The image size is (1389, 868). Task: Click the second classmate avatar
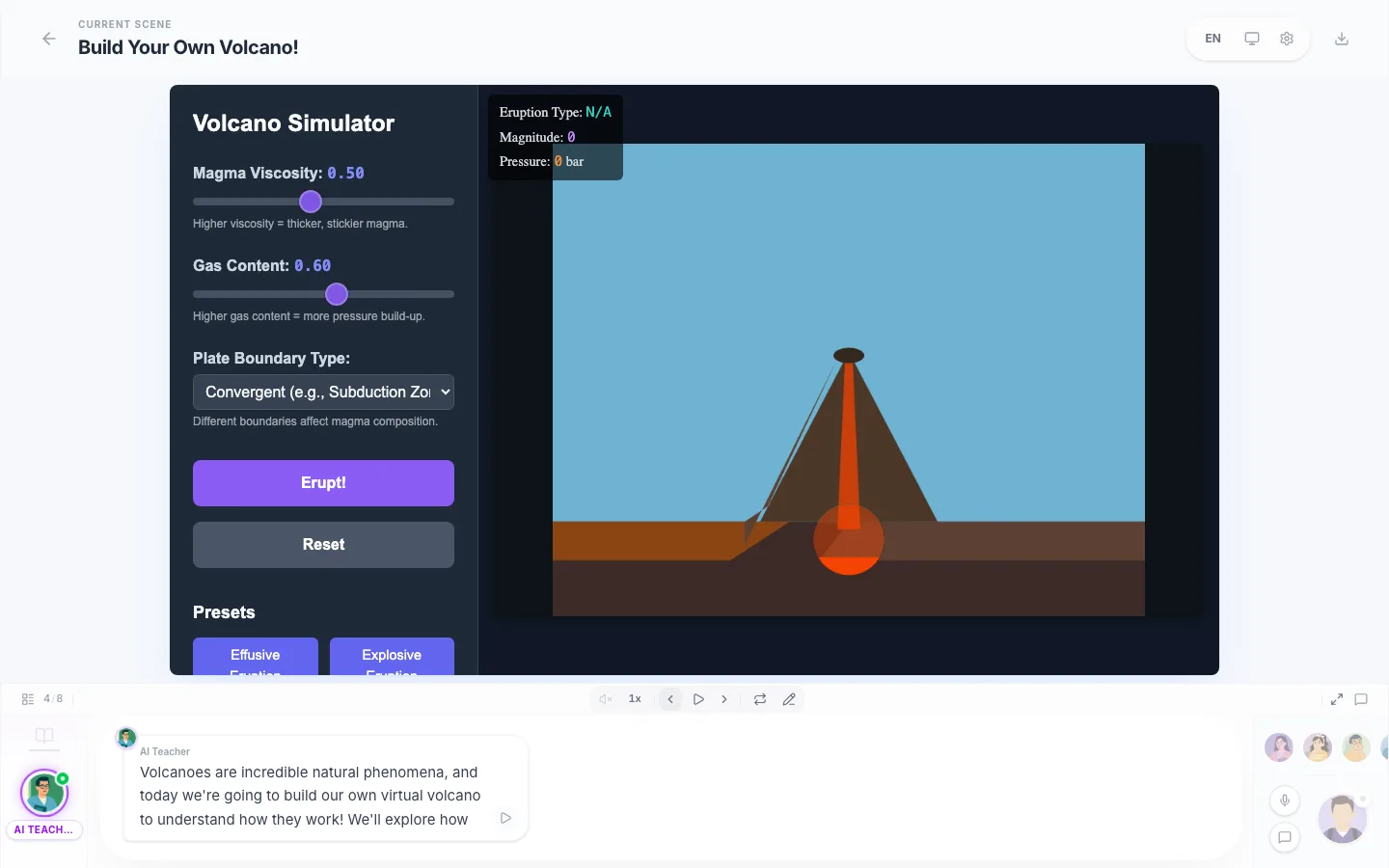1318,747
